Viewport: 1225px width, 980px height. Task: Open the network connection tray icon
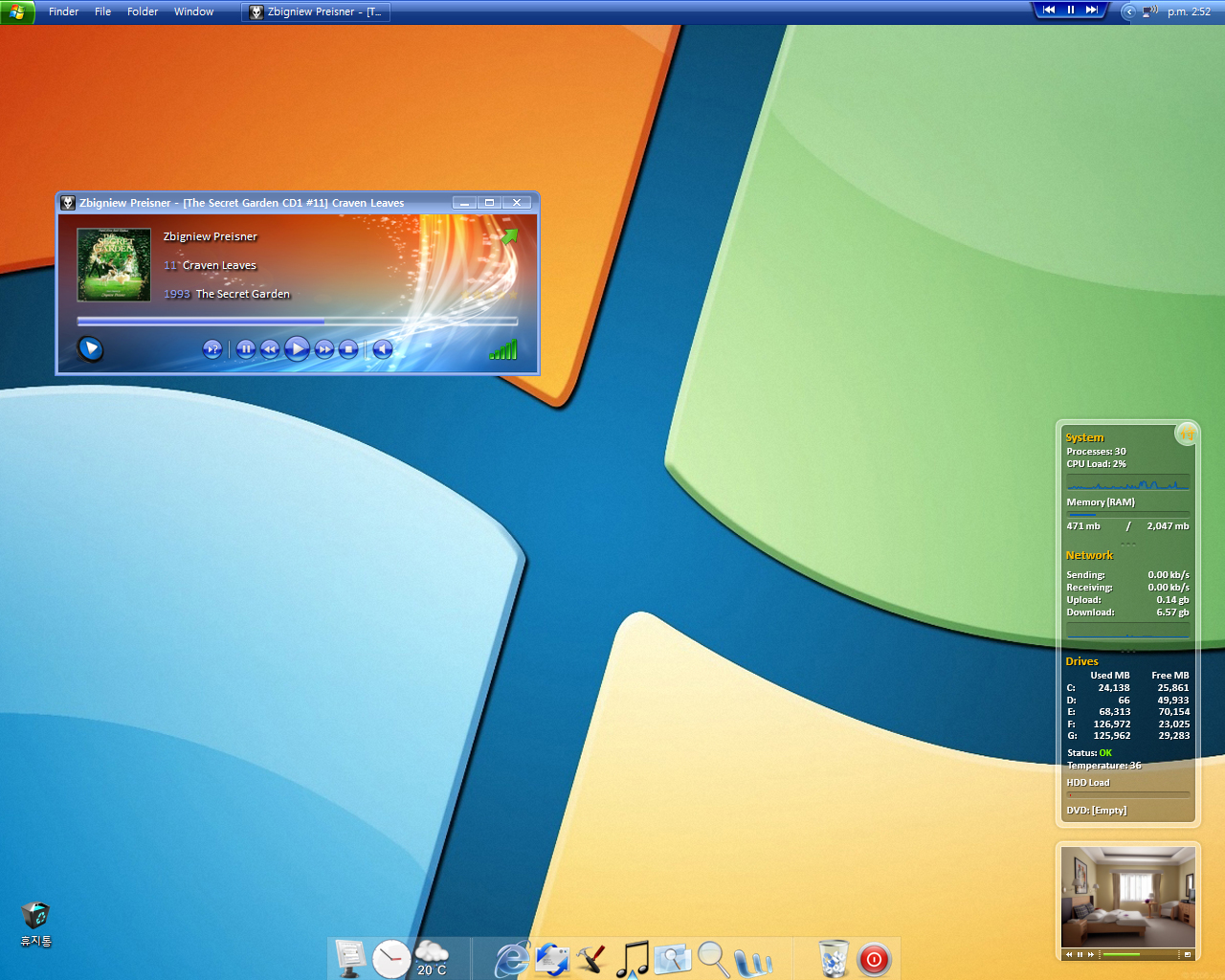tap(1149, 11)
